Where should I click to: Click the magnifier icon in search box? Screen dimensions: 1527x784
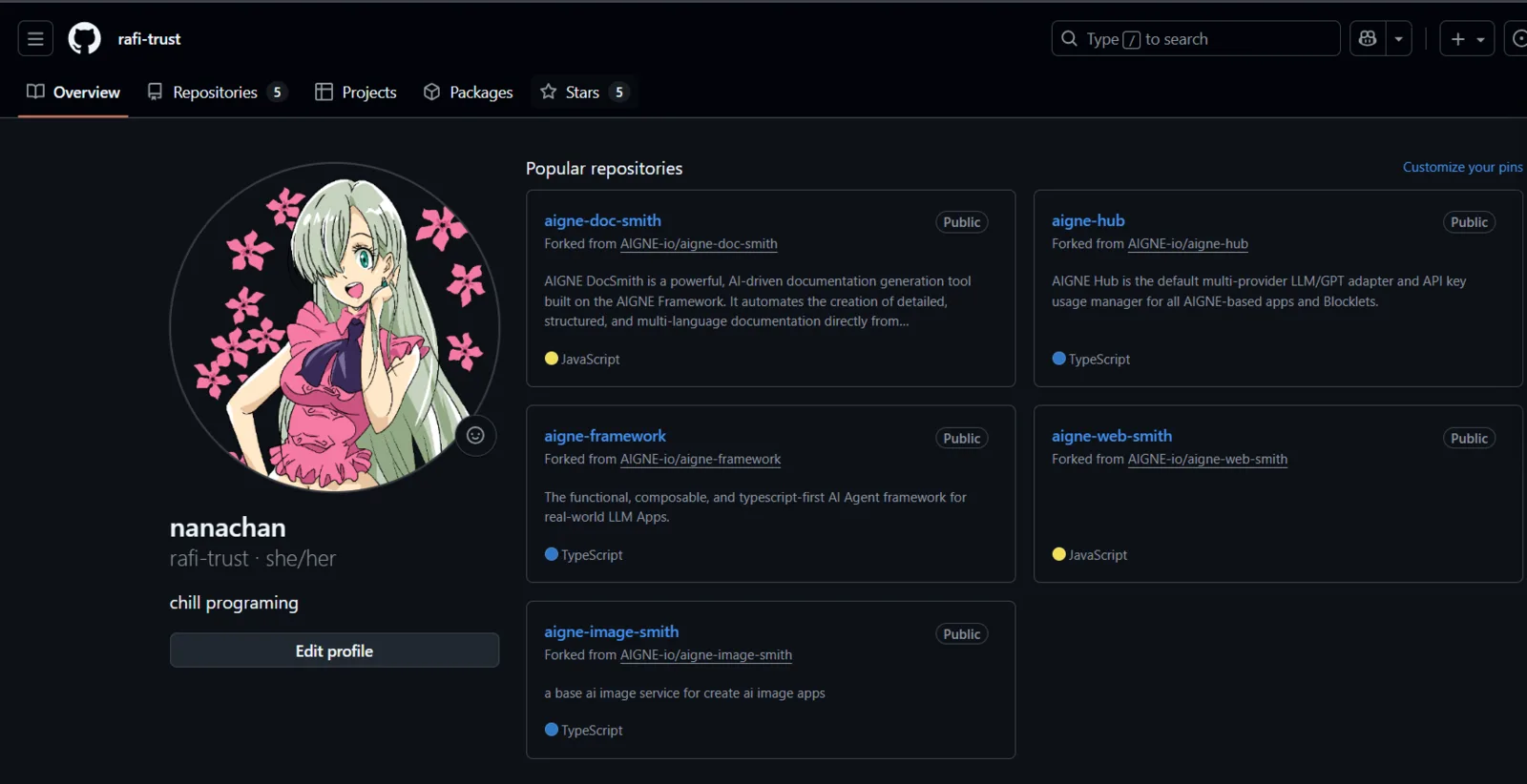point(1070,39)
